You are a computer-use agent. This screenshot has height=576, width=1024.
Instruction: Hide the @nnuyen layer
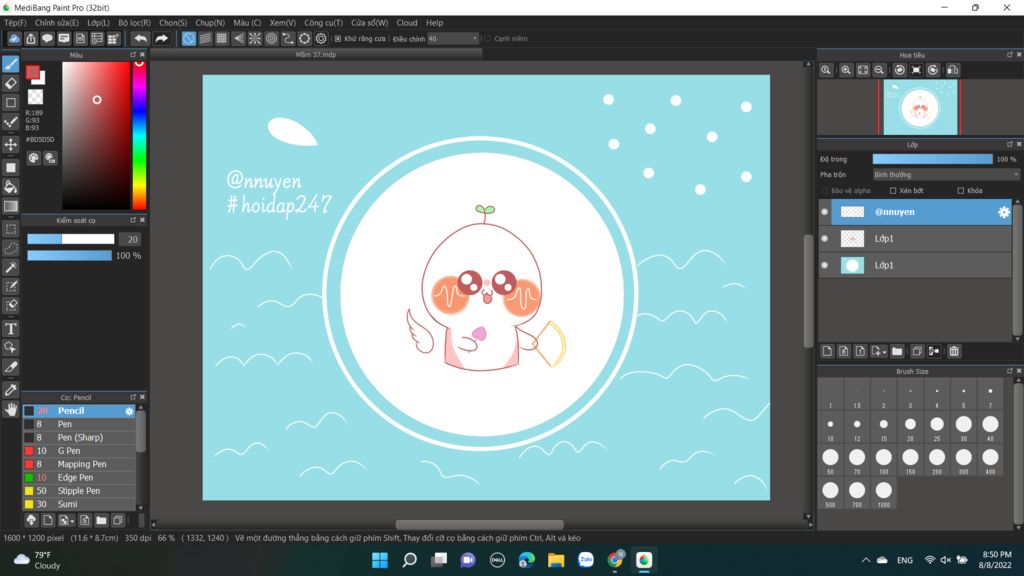[x=825, y=212]
